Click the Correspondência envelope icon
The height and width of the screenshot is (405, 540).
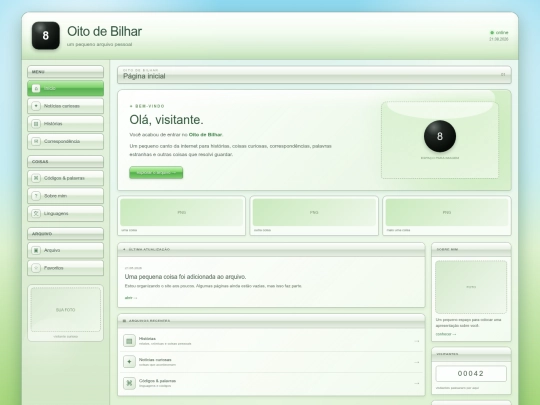pyautogui.click(x=36, y=141)
